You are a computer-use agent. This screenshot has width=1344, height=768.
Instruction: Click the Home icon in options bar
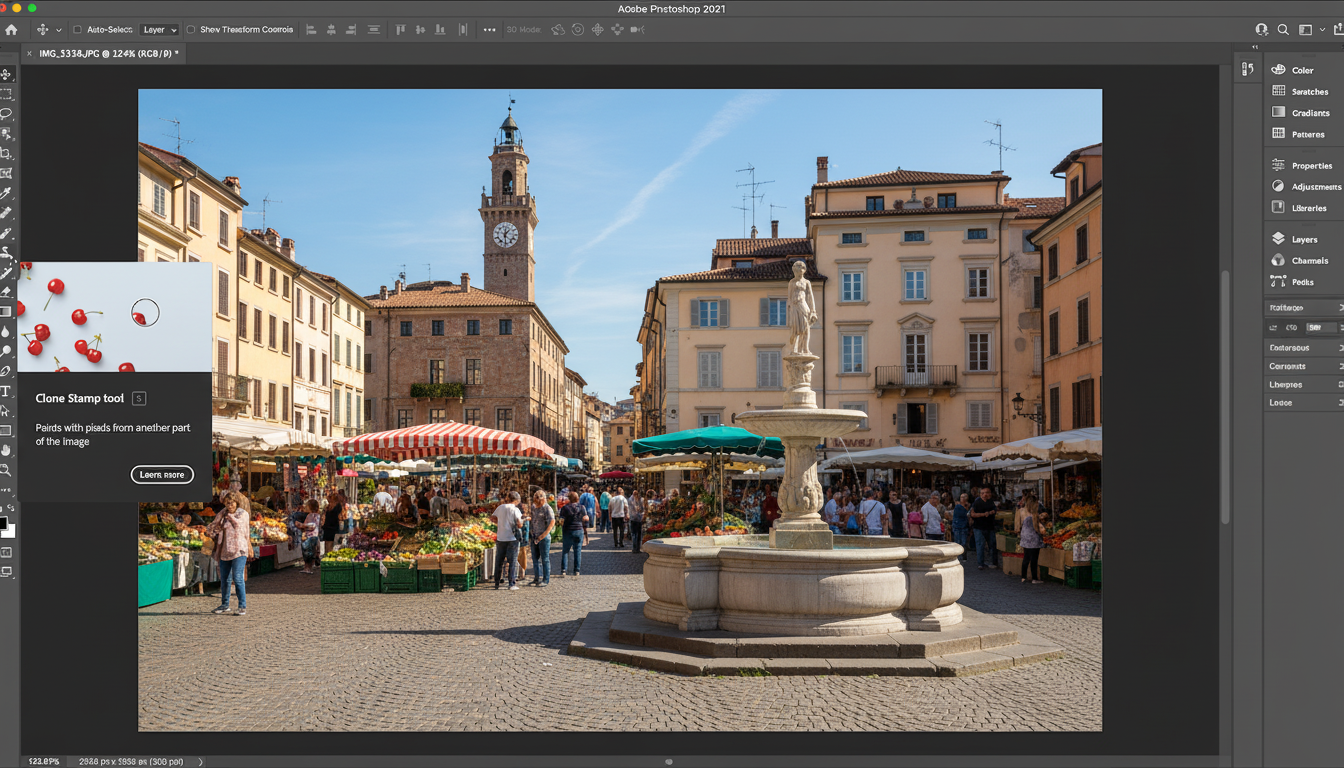11,30
